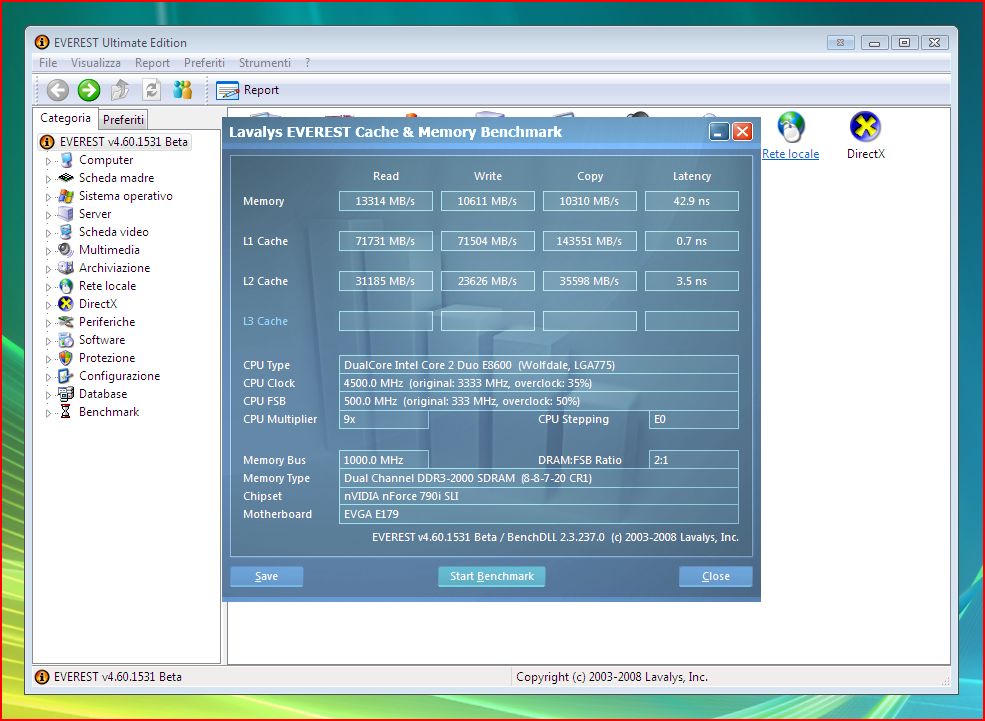The height and width of the screenshot is (721, 985).
Task: Click the Rete locale link
Action: (x=790, y=154)
